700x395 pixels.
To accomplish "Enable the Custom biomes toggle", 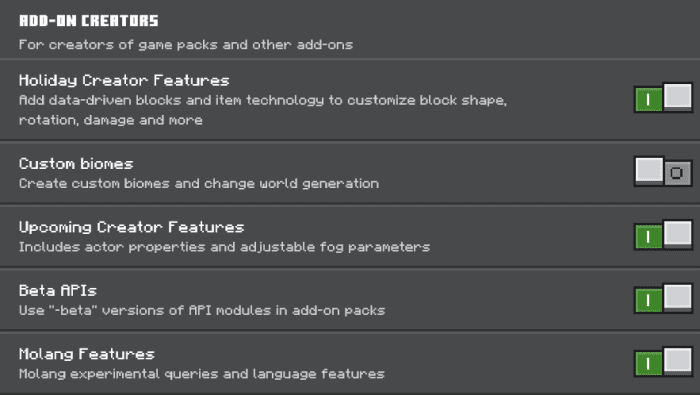I will coord(663,172).
